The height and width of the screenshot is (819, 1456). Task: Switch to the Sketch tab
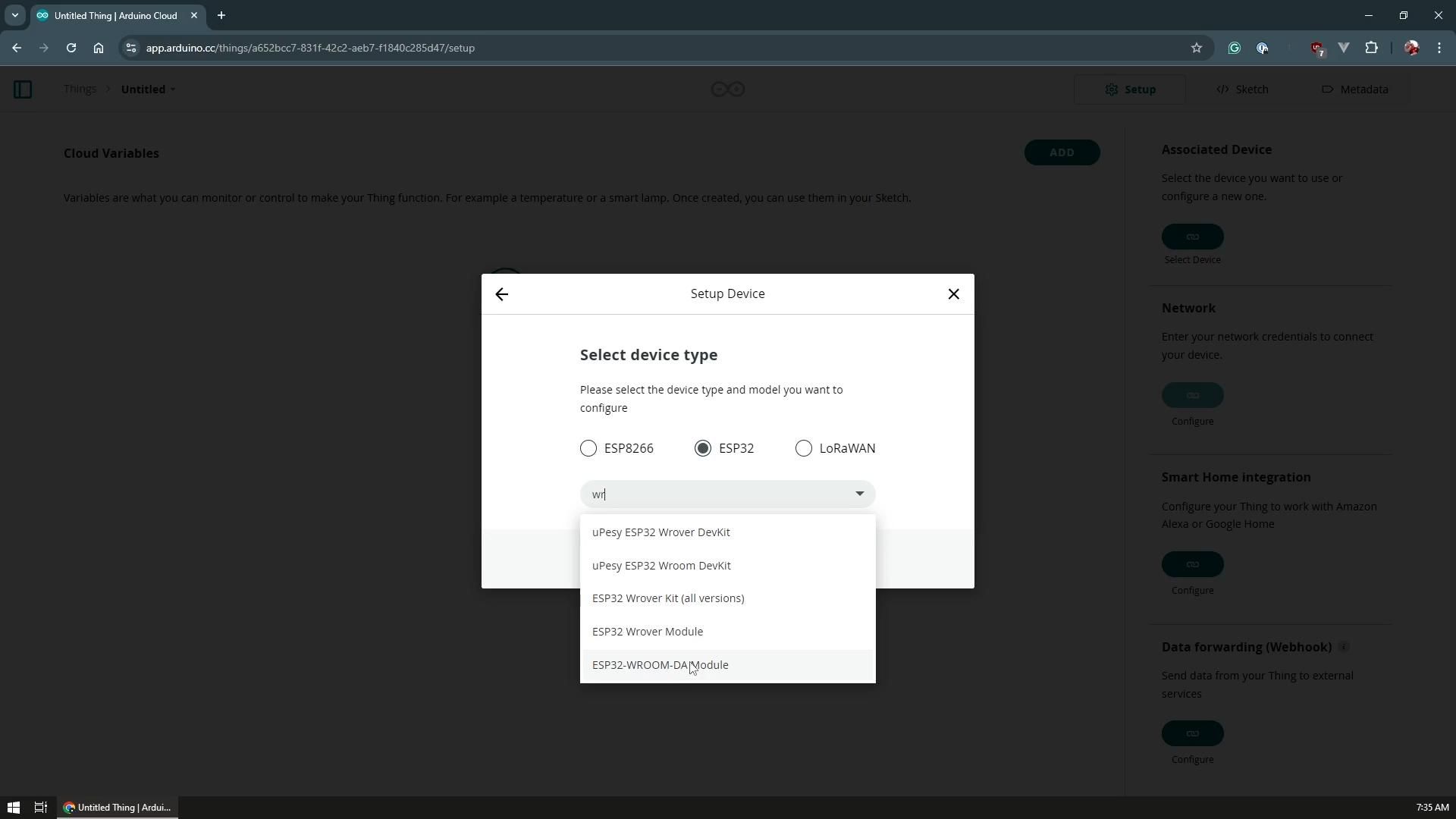(x=1242, y=89)
